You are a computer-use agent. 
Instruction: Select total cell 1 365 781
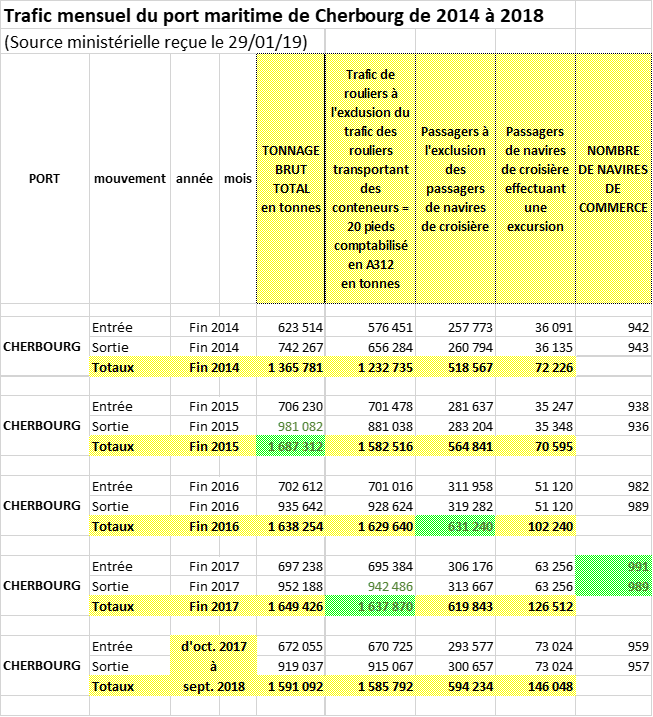point(291,367)
